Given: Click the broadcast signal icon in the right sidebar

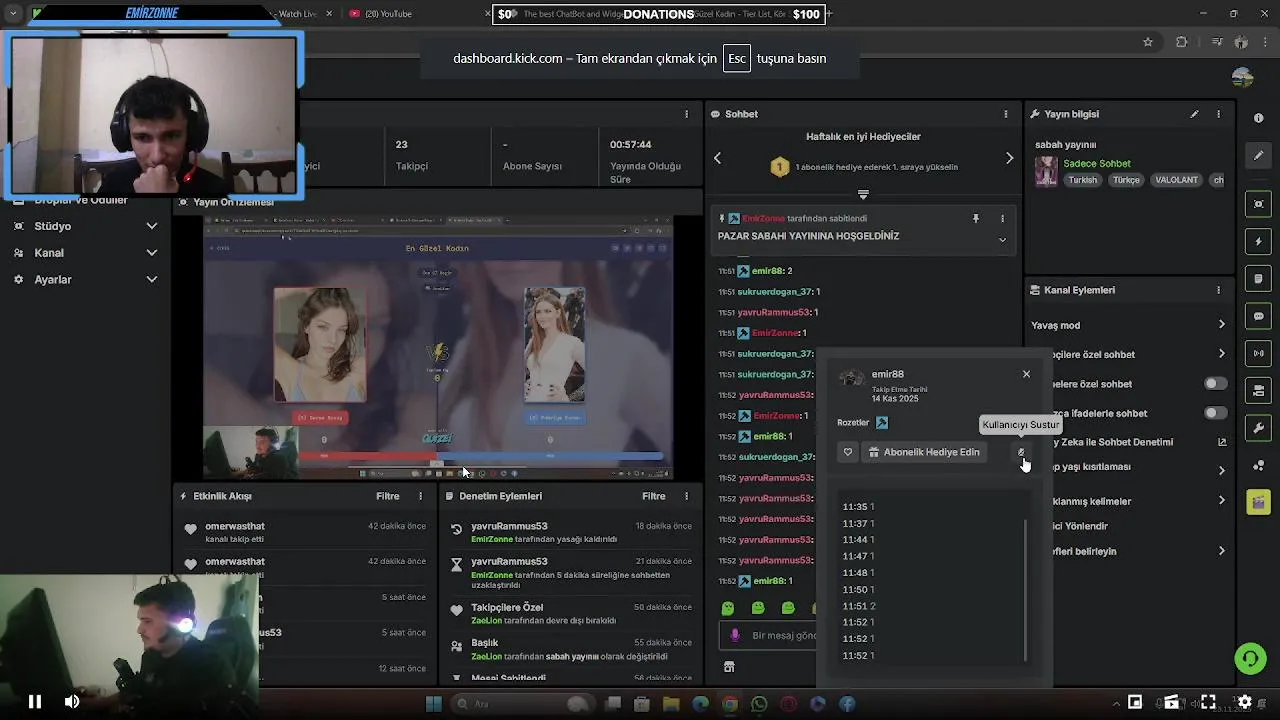Looking at the screenshot, I should (1258, 353).
